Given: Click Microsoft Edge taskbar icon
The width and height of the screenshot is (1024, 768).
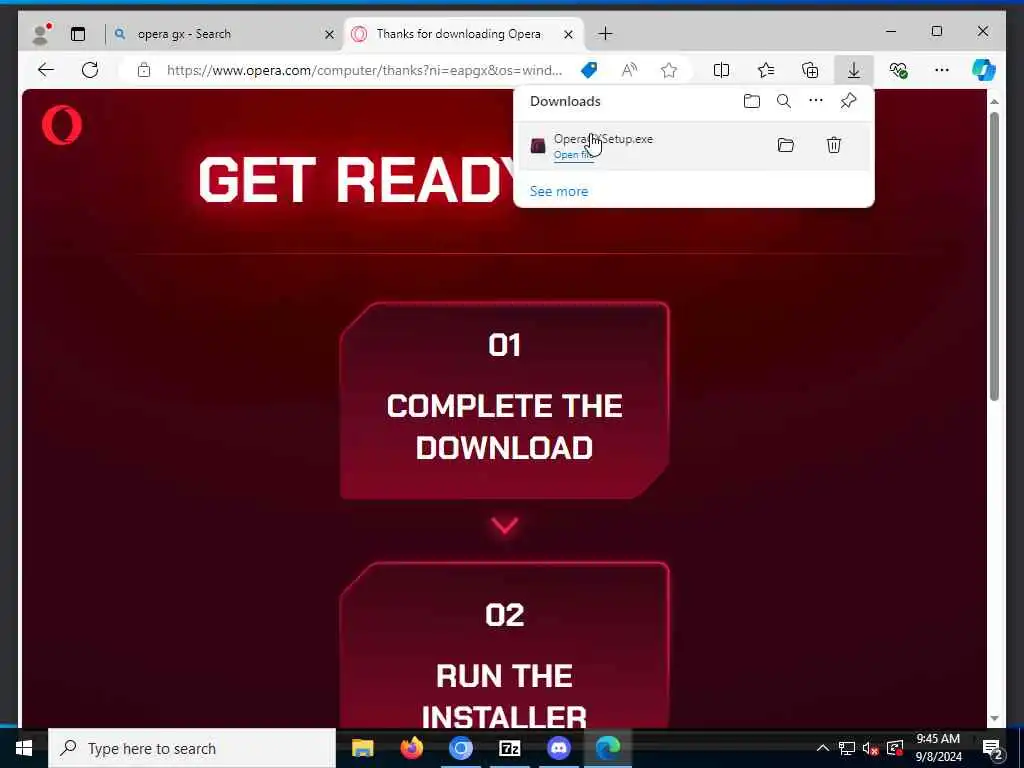Looking at the screenshot, I should [607, 748].
